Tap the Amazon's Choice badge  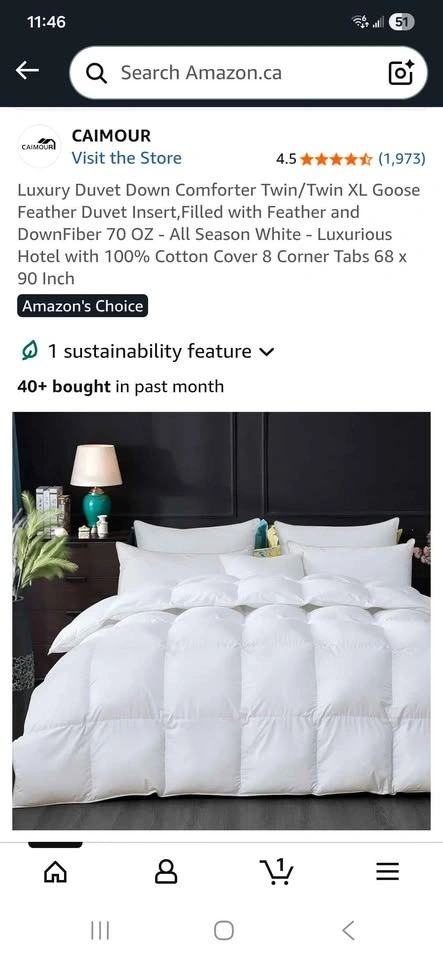click(83, 306)
